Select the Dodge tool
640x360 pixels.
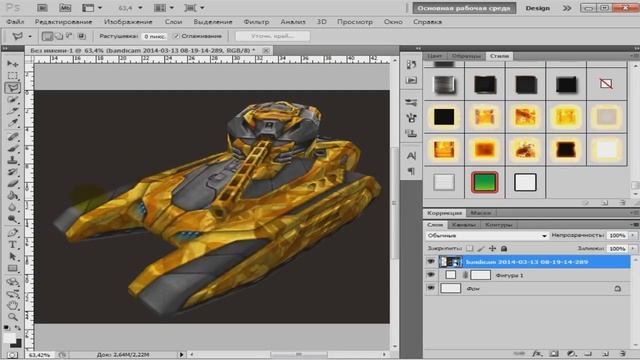coord(13,219)
